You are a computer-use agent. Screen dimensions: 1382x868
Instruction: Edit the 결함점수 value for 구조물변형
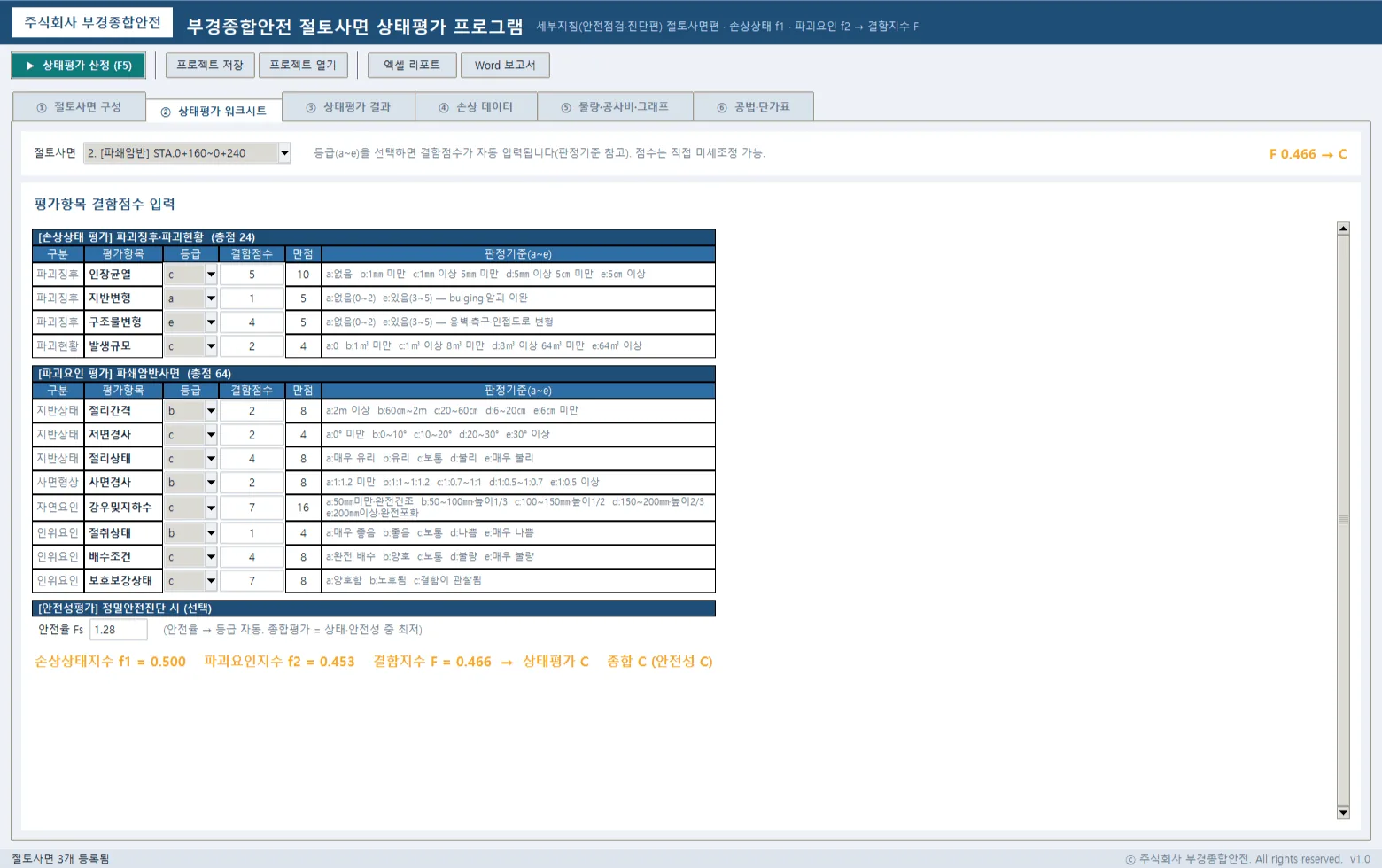[x=252, y=322]
